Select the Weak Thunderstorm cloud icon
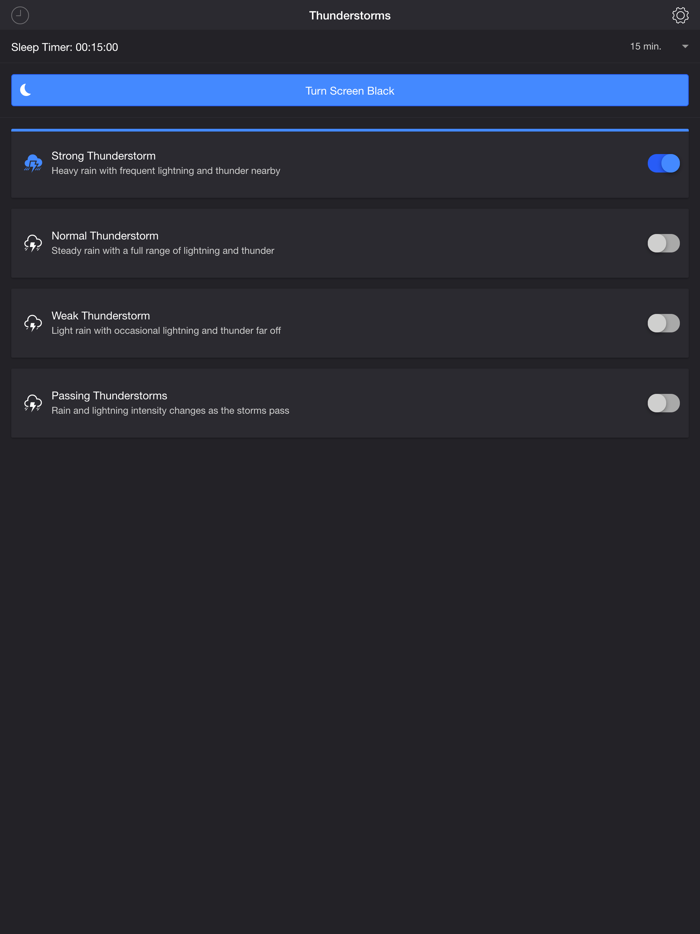The height and width of the screenshot is (934, 700). [32, 323]
